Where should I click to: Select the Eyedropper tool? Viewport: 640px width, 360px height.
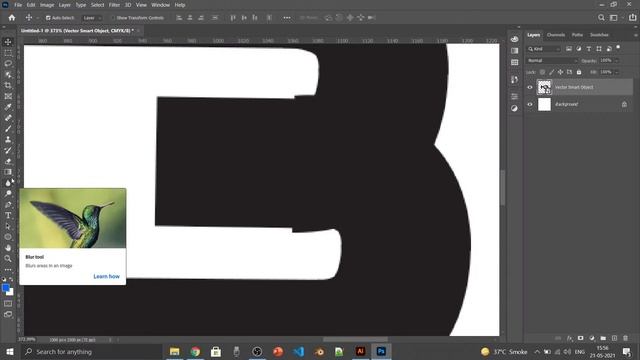pyautogui.click(x=8, y=107)
